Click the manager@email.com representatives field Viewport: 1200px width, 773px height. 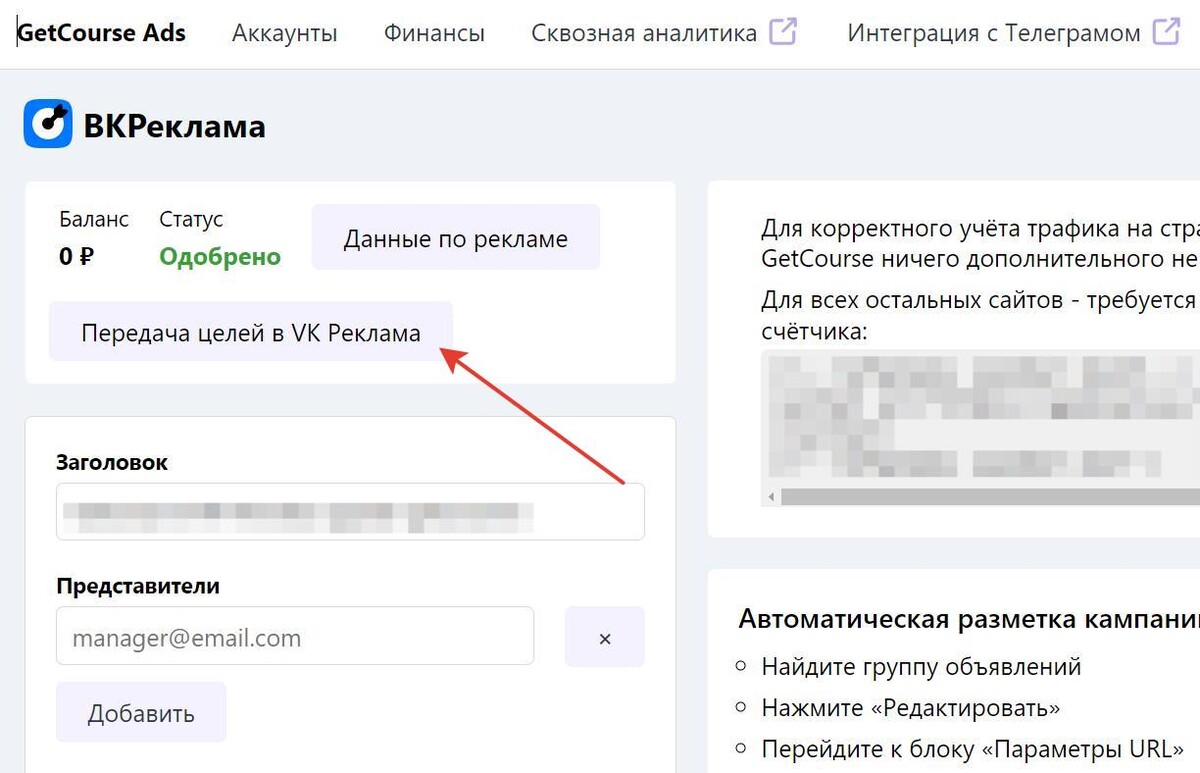click(295, 636)
